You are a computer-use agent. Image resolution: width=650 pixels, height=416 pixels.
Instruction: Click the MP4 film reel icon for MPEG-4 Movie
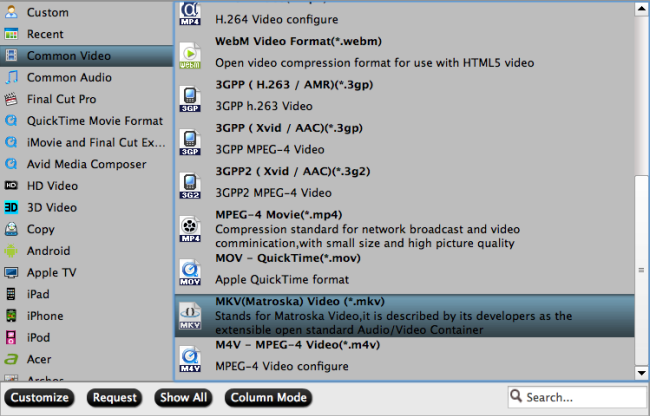[x=190, y=229]
